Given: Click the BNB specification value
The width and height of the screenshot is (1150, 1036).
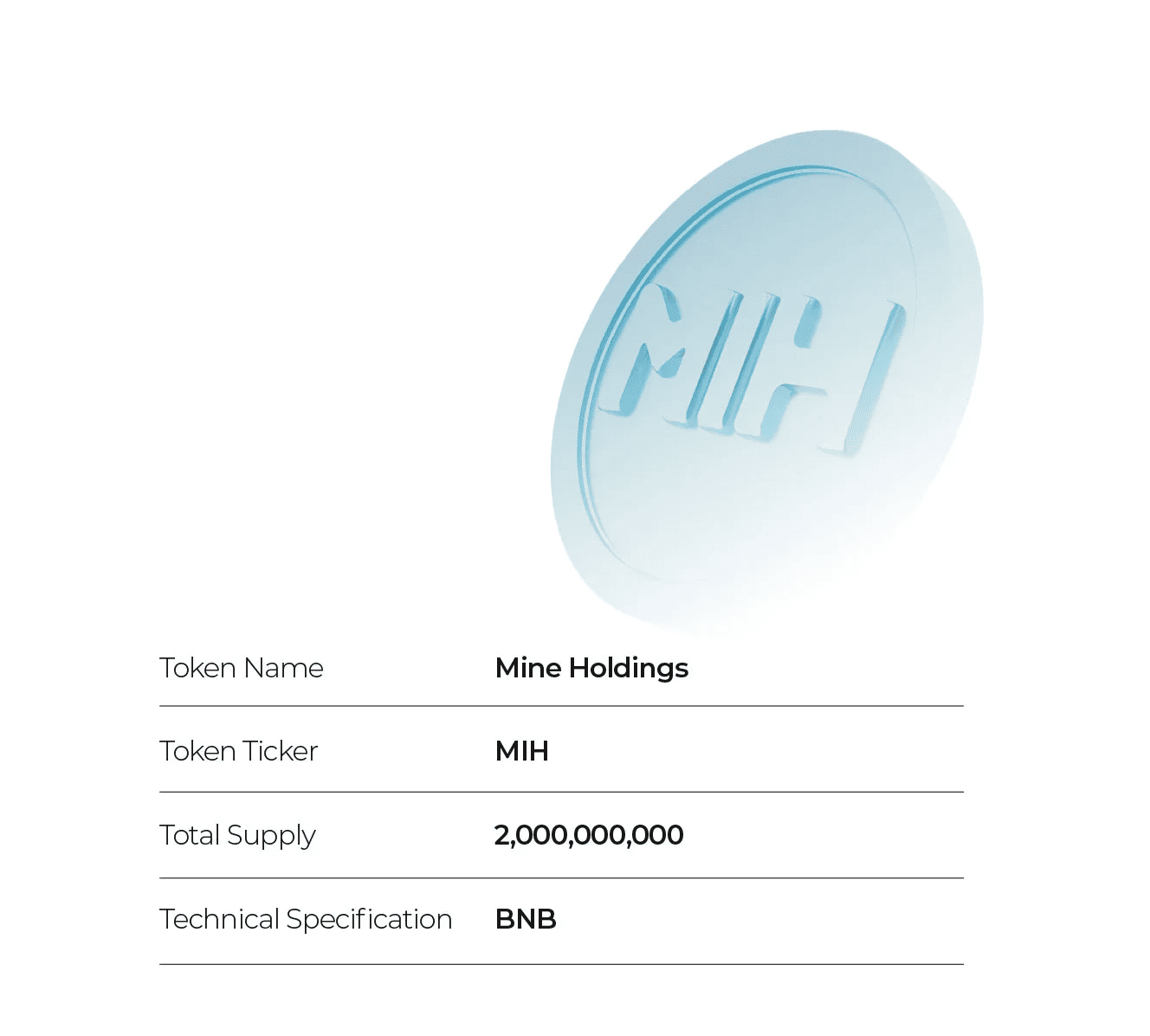Looking at the screenshot, I should (x=526, y=919).
